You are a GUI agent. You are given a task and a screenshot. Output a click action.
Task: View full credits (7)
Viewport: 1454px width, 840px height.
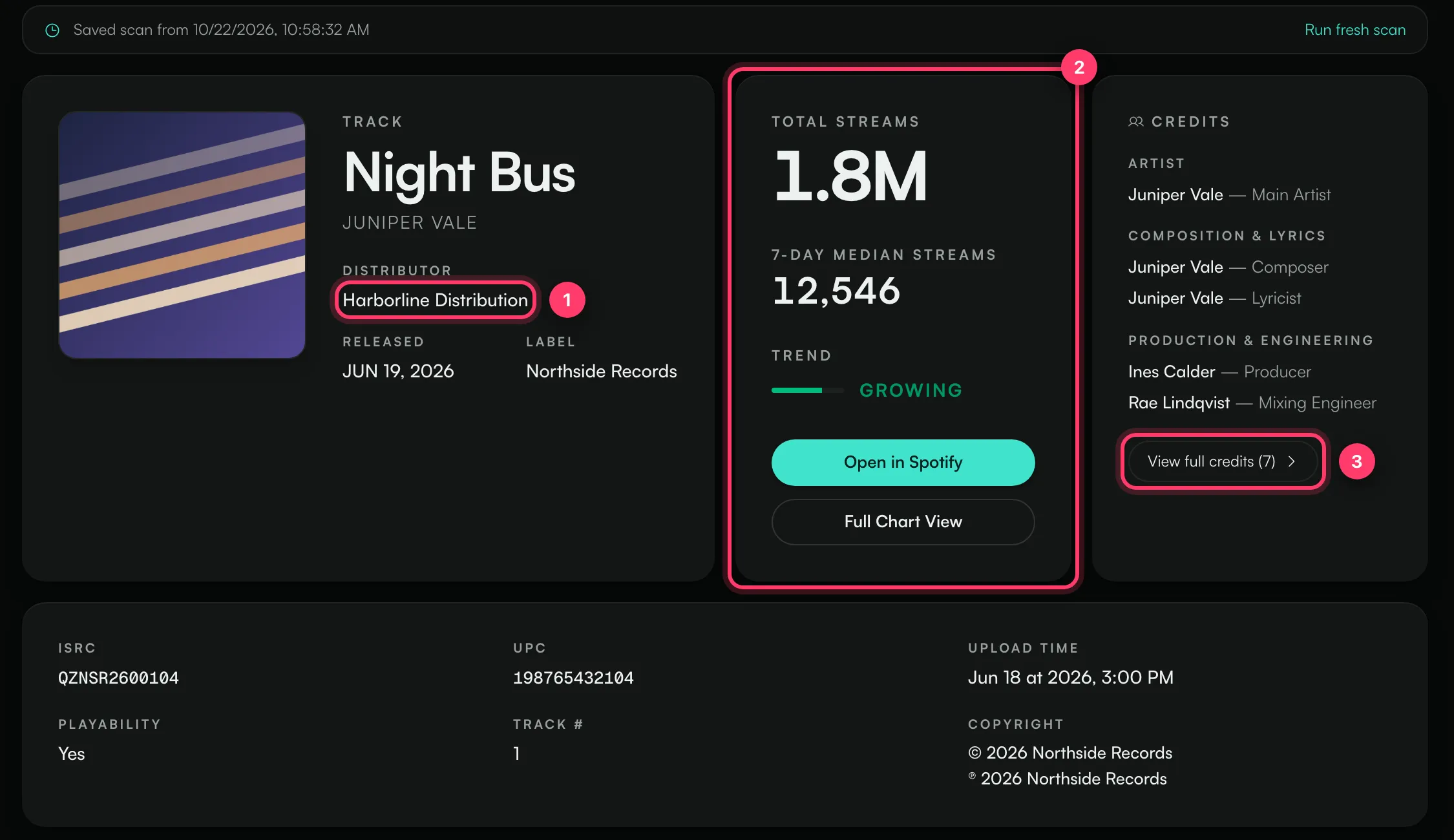[x=1223, y=461]
